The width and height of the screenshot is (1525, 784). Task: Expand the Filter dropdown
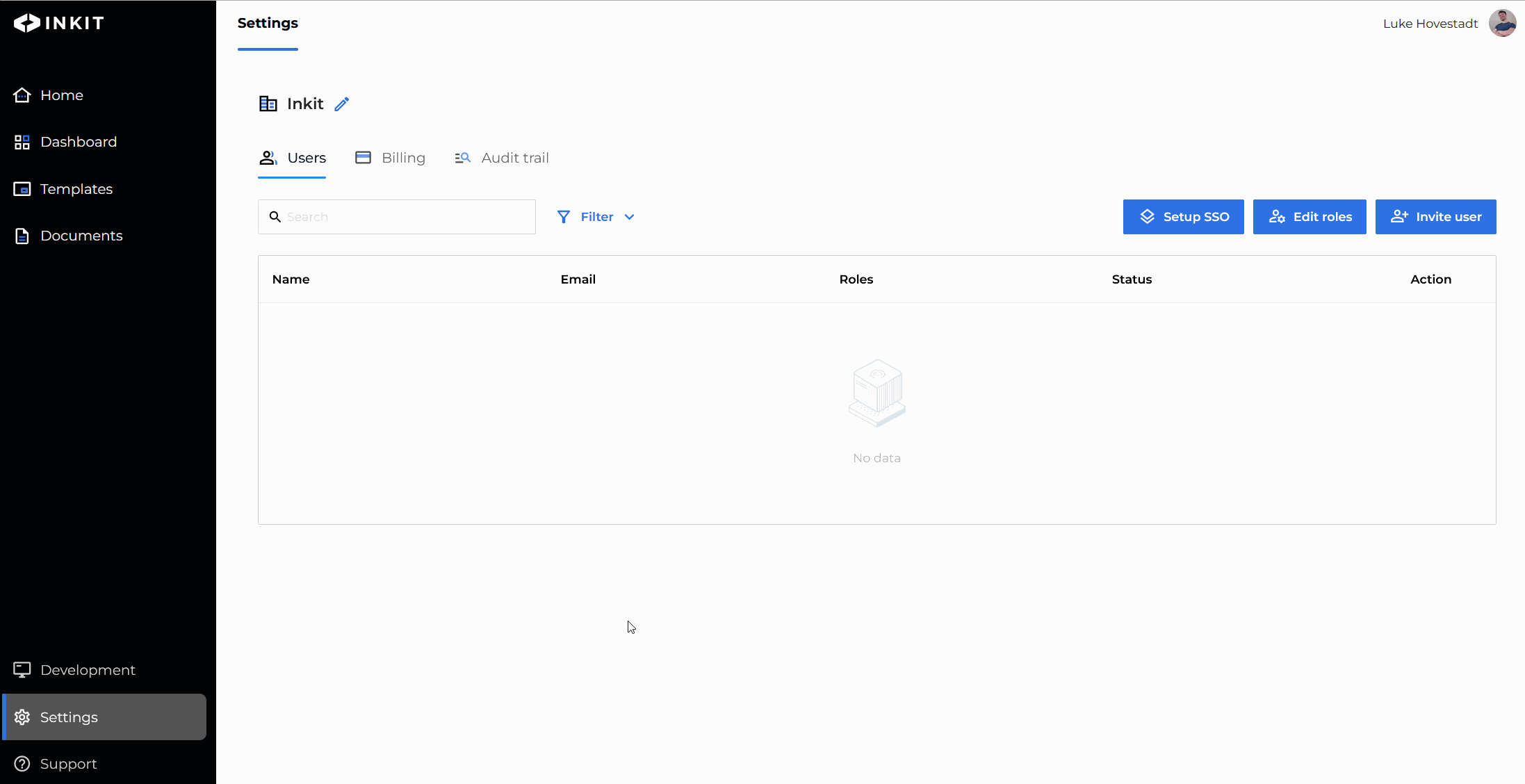596,217
